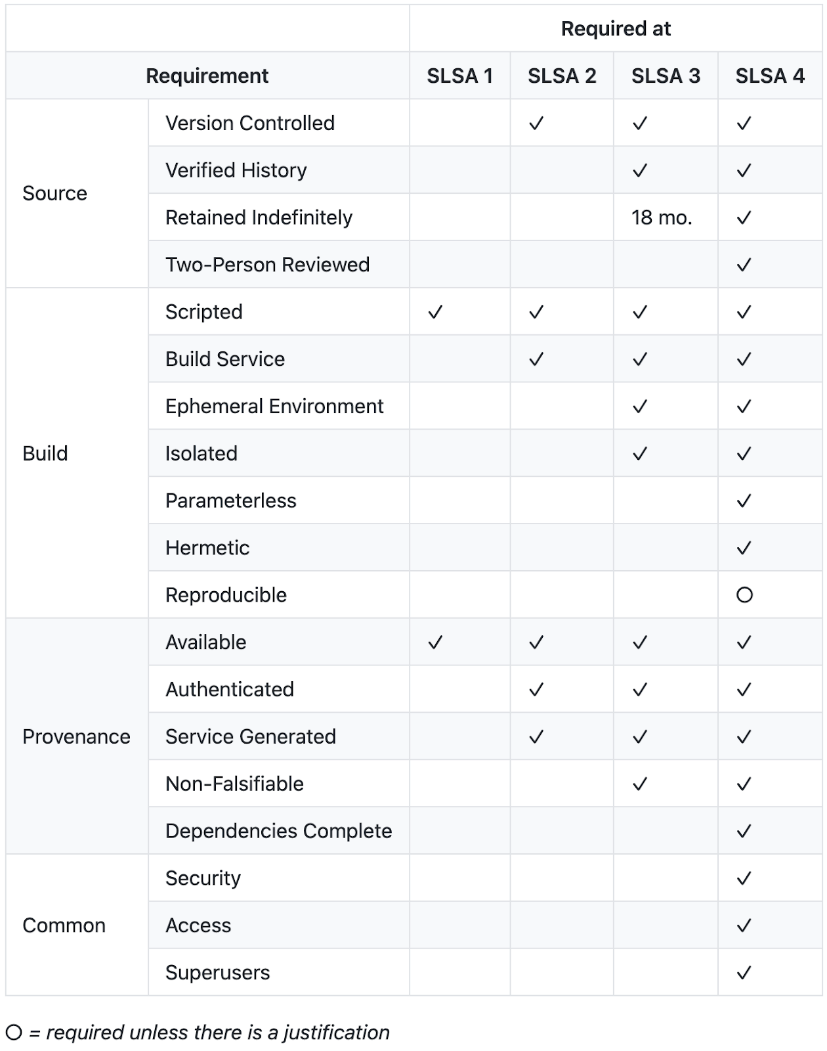Click the Non-Falsifiable SLSA 3 checkmark

click(640, 785)
